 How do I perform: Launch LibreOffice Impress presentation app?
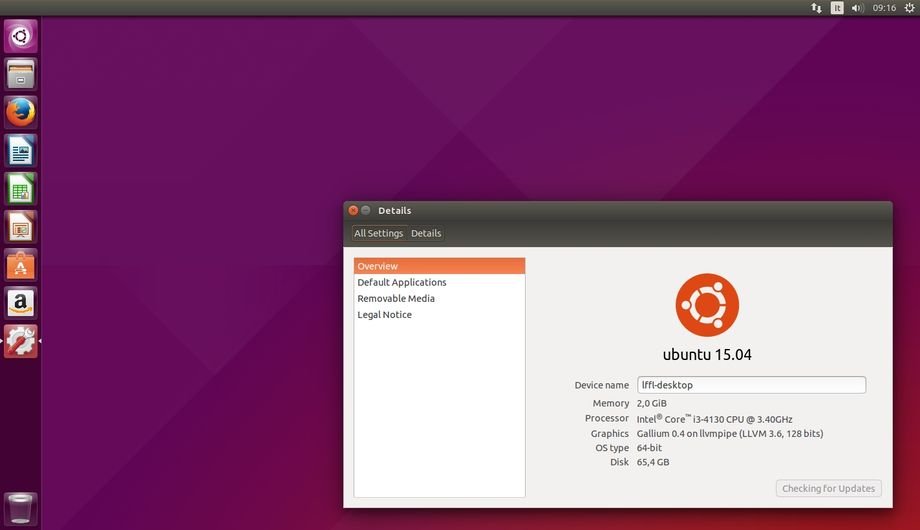point(21,227)
